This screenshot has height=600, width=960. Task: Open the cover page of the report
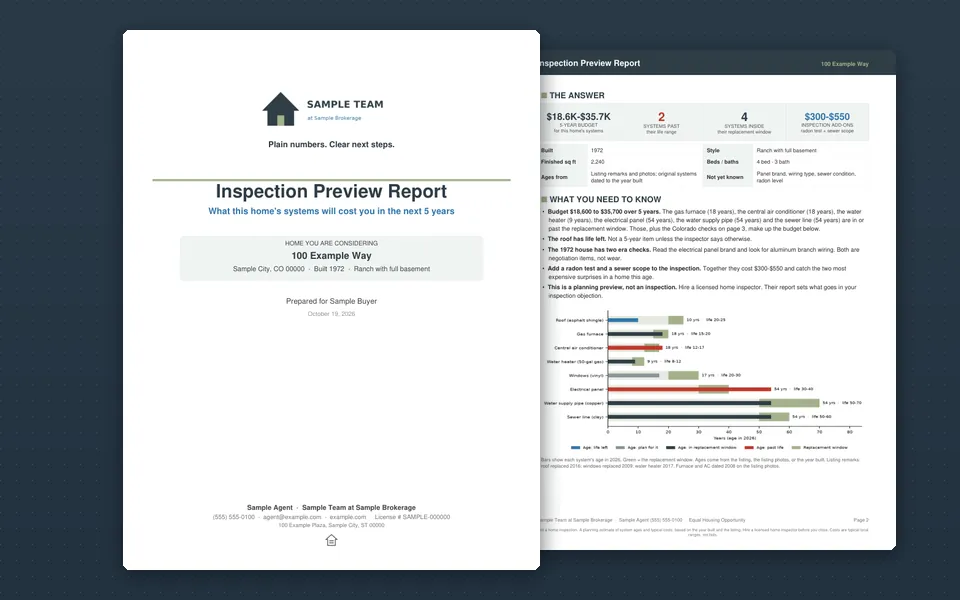tap(331, 300)
